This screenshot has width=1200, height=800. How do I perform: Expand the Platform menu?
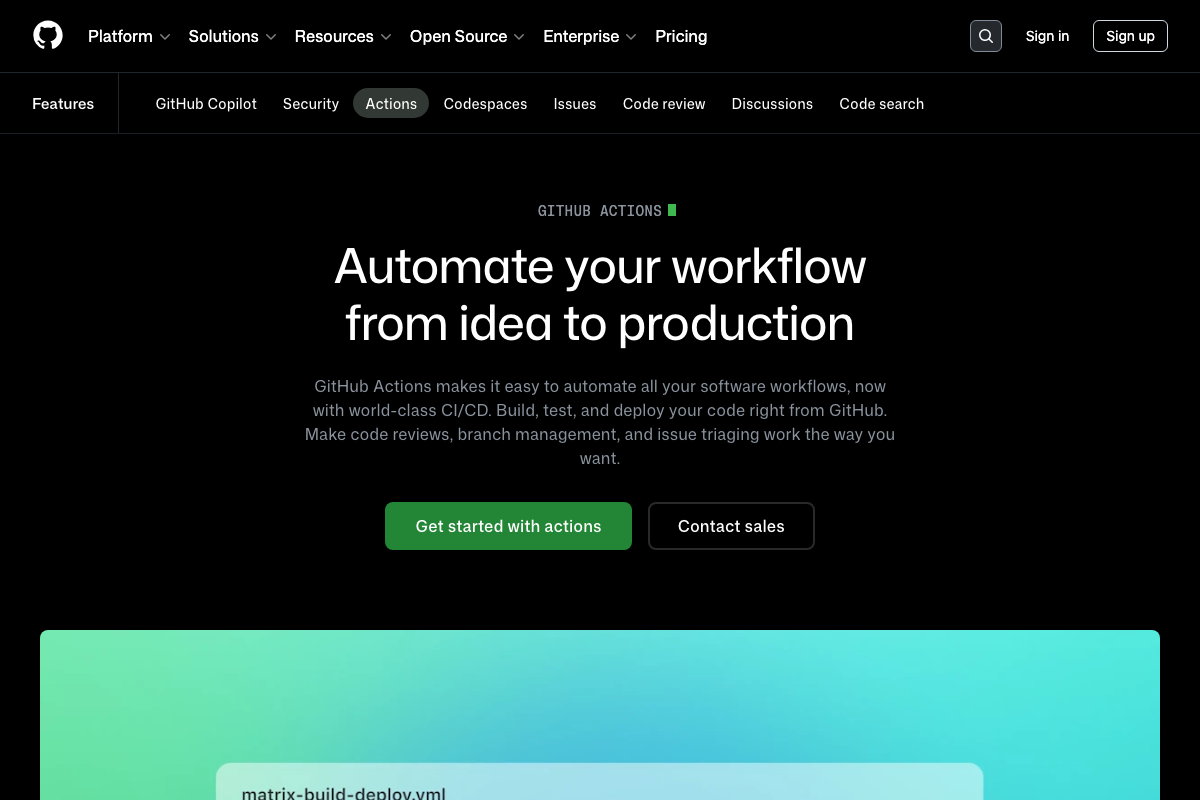click(129, 36)
